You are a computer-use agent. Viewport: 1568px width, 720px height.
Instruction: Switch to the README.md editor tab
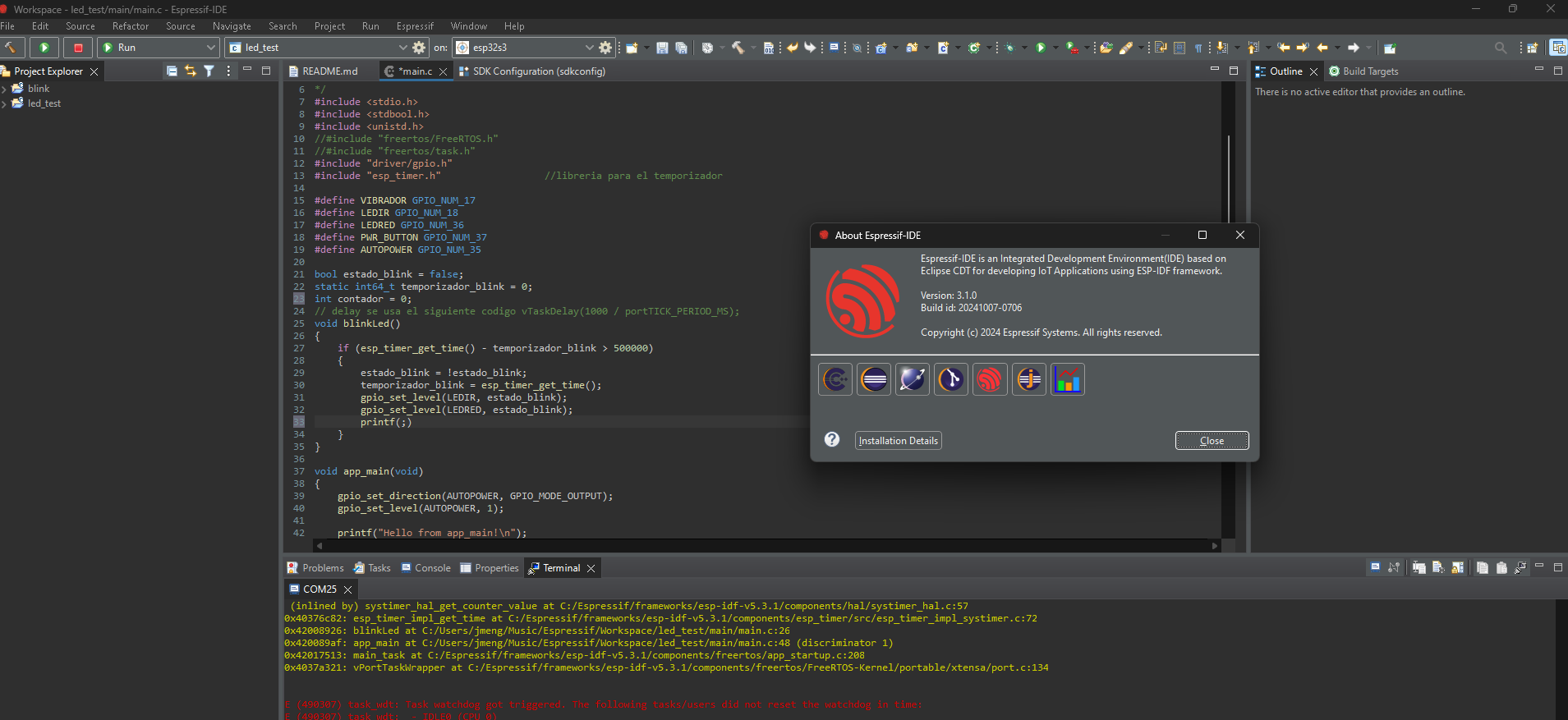(329, 71)
